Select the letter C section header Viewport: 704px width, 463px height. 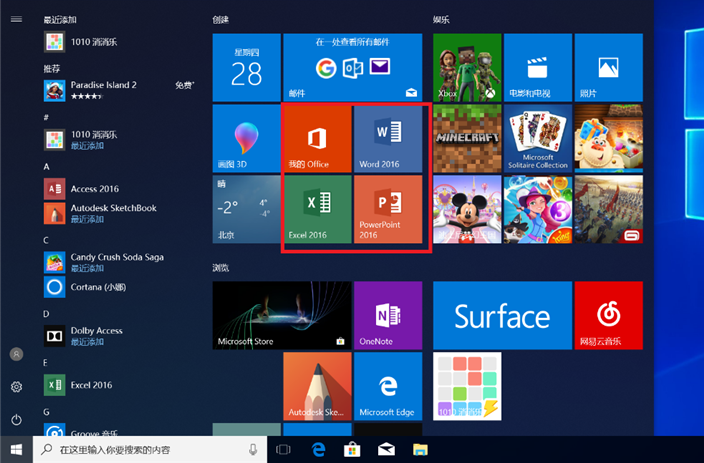46,240
